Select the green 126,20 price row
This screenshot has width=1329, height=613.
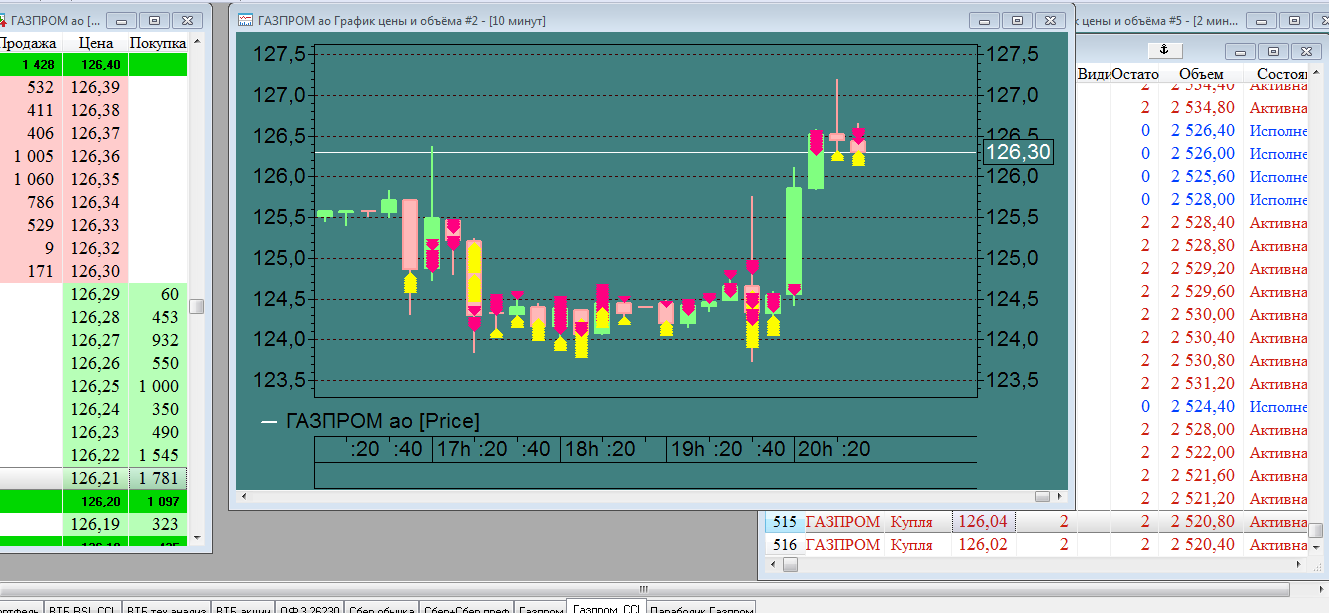click(95, 501)
